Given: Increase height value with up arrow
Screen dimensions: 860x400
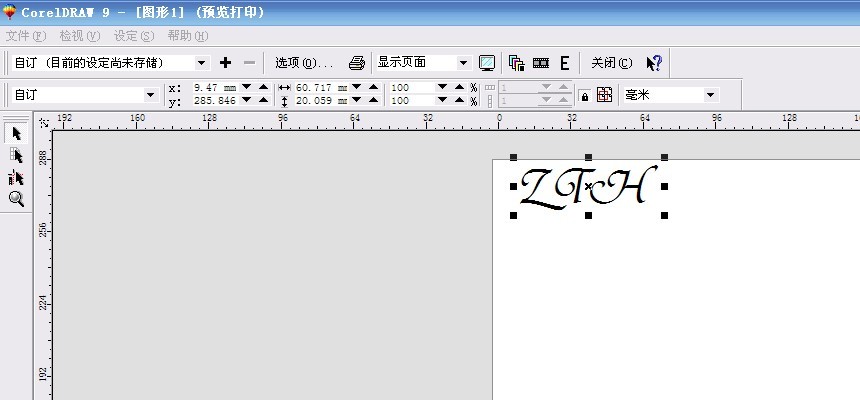Looking at the screenshot, I should pyautogui.click(x=374, y=100).
